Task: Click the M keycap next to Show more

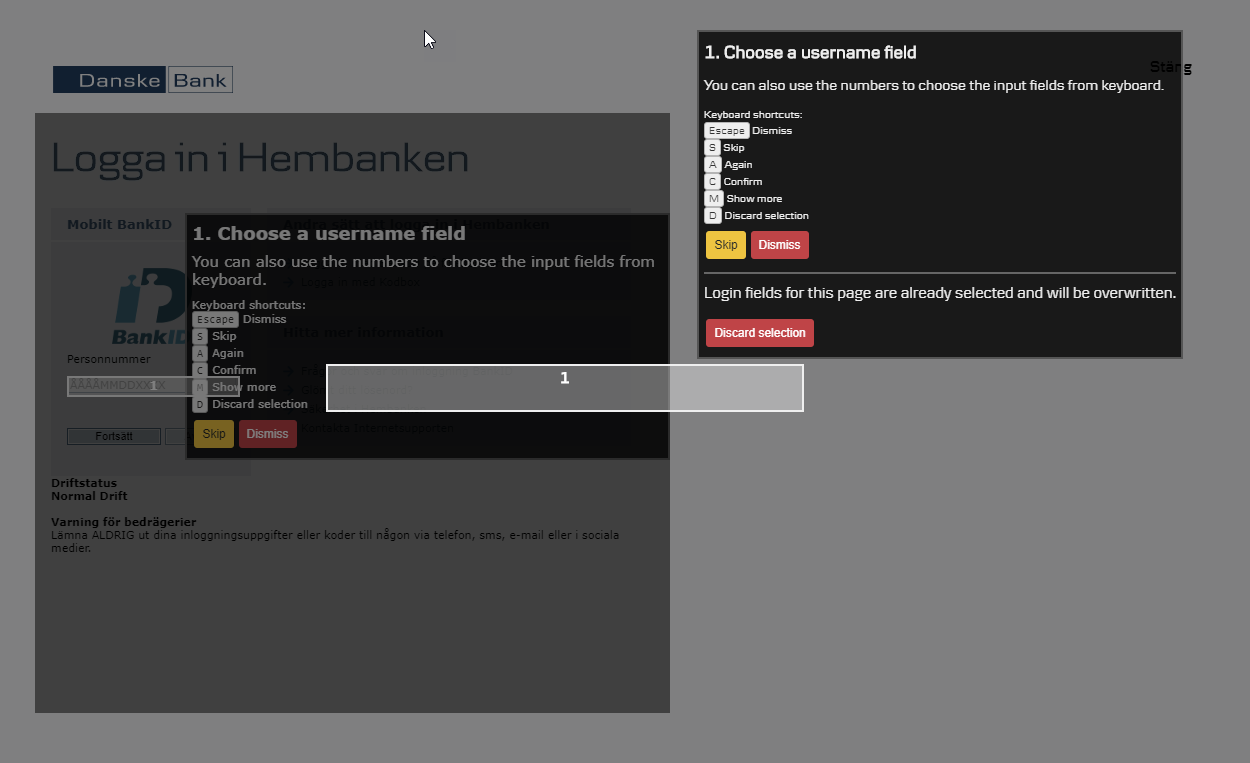Action: click(x=713, y=198)
